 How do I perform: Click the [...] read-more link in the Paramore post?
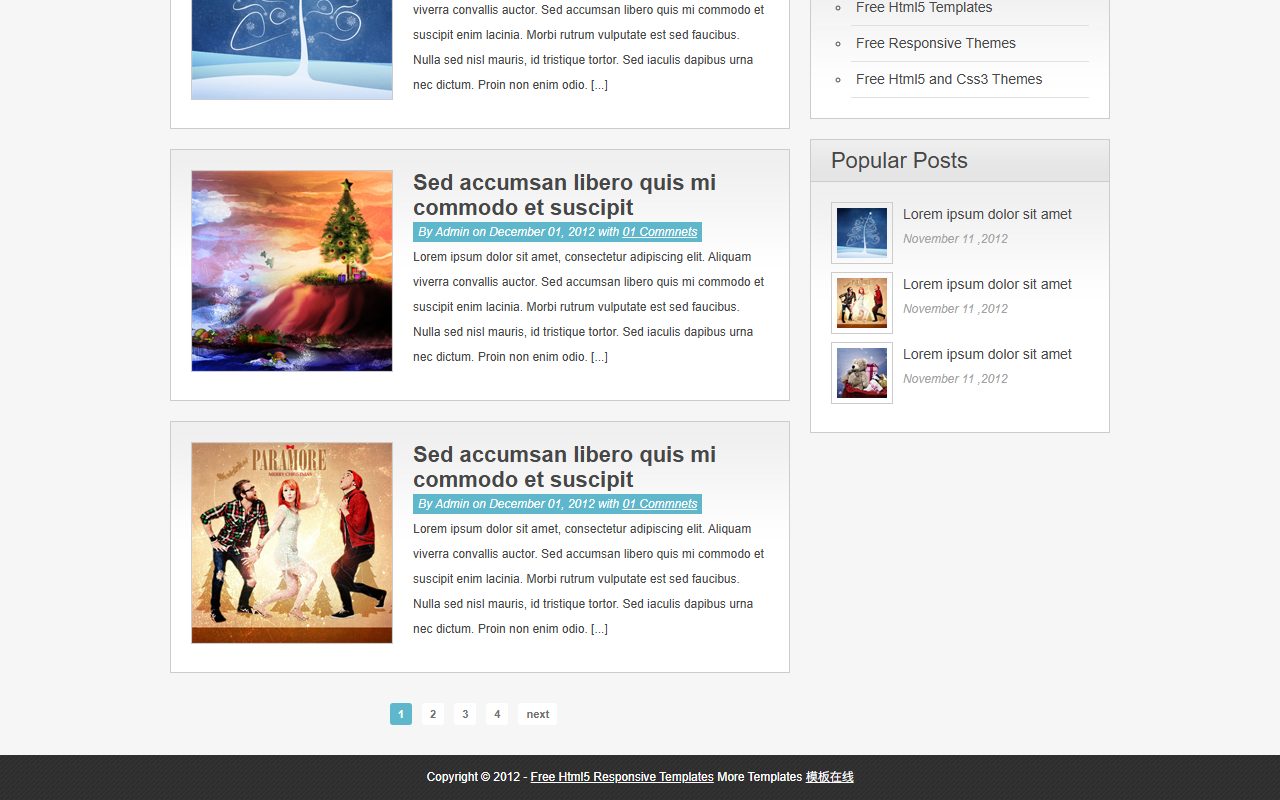pyautogui.click(x=599, y=629)
